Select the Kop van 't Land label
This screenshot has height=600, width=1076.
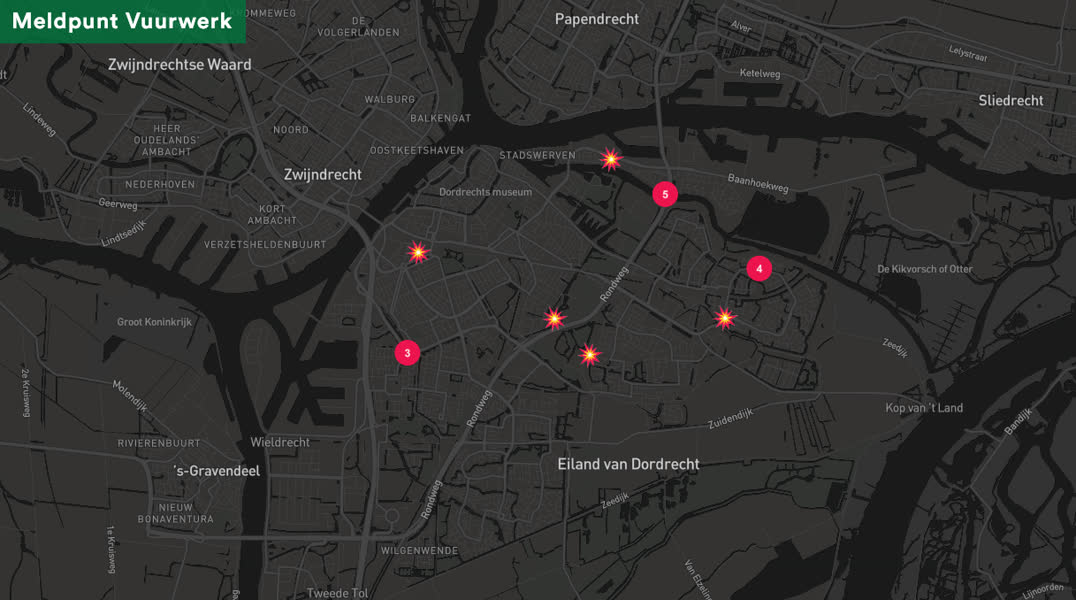click(x=924, y=408)
